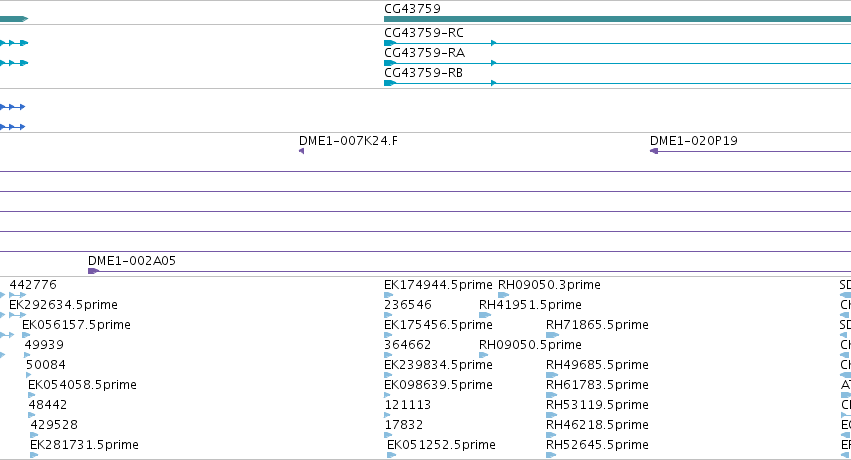The height and width of the screenshot is (460, 851).
Task: Select EST RH46218.5prime
Action: 597,425
